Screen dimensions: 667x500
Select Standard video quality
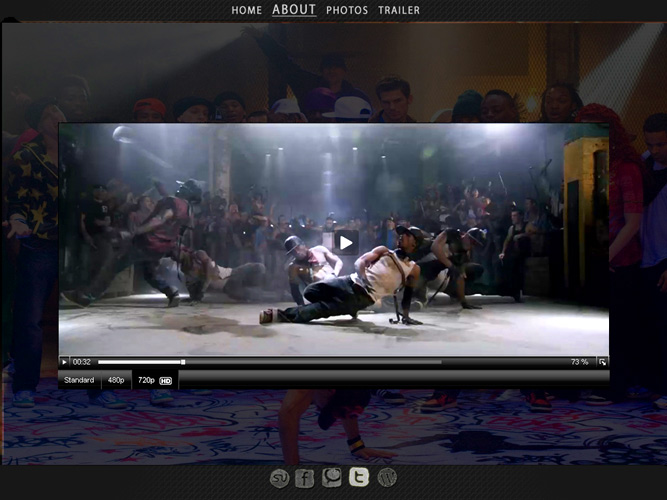click(79, 380)
